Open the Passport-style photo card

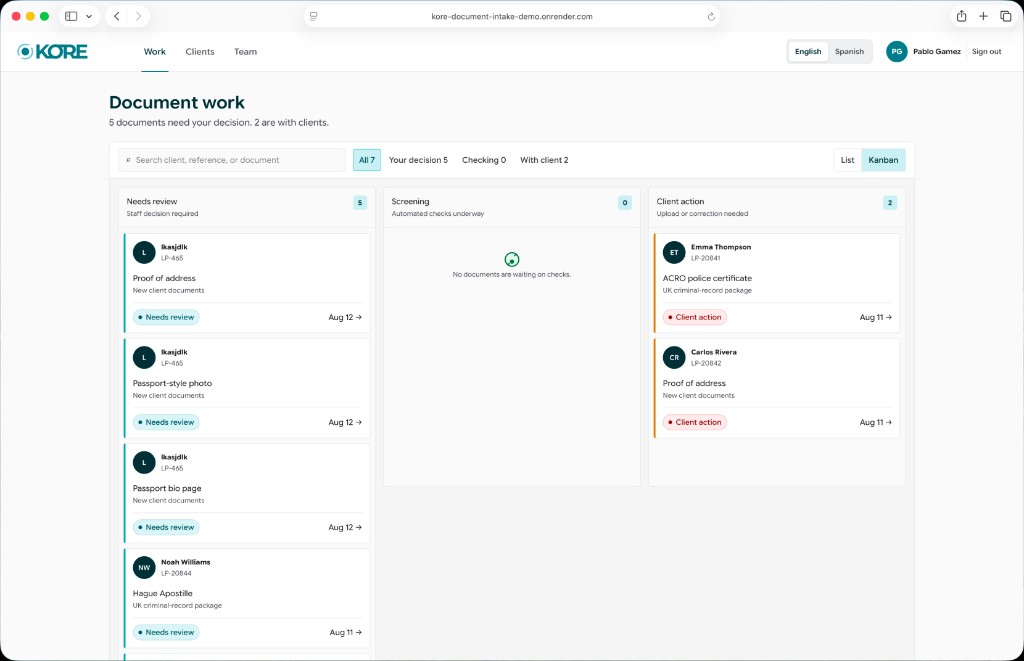point(247,389)
